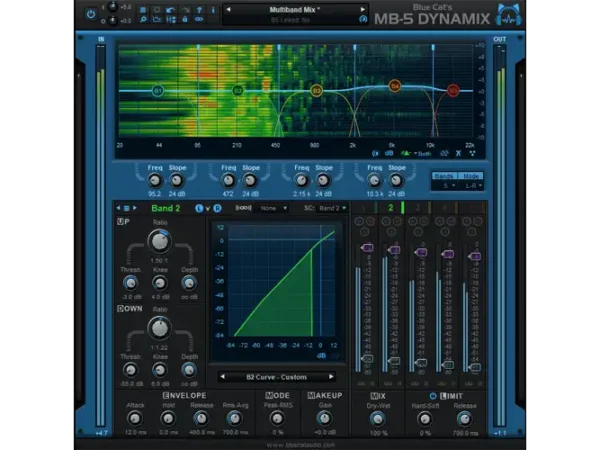Toggle the stereo display icon below the spectrum

click(375, 153)
